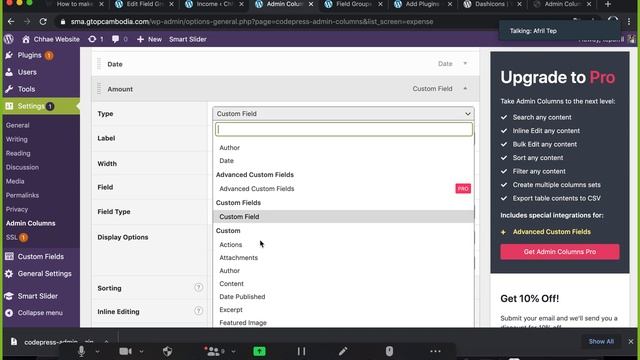Screen dimensions: 640x360
Task: Open Reading settings submenu
Action: click(x=18, y=153)
